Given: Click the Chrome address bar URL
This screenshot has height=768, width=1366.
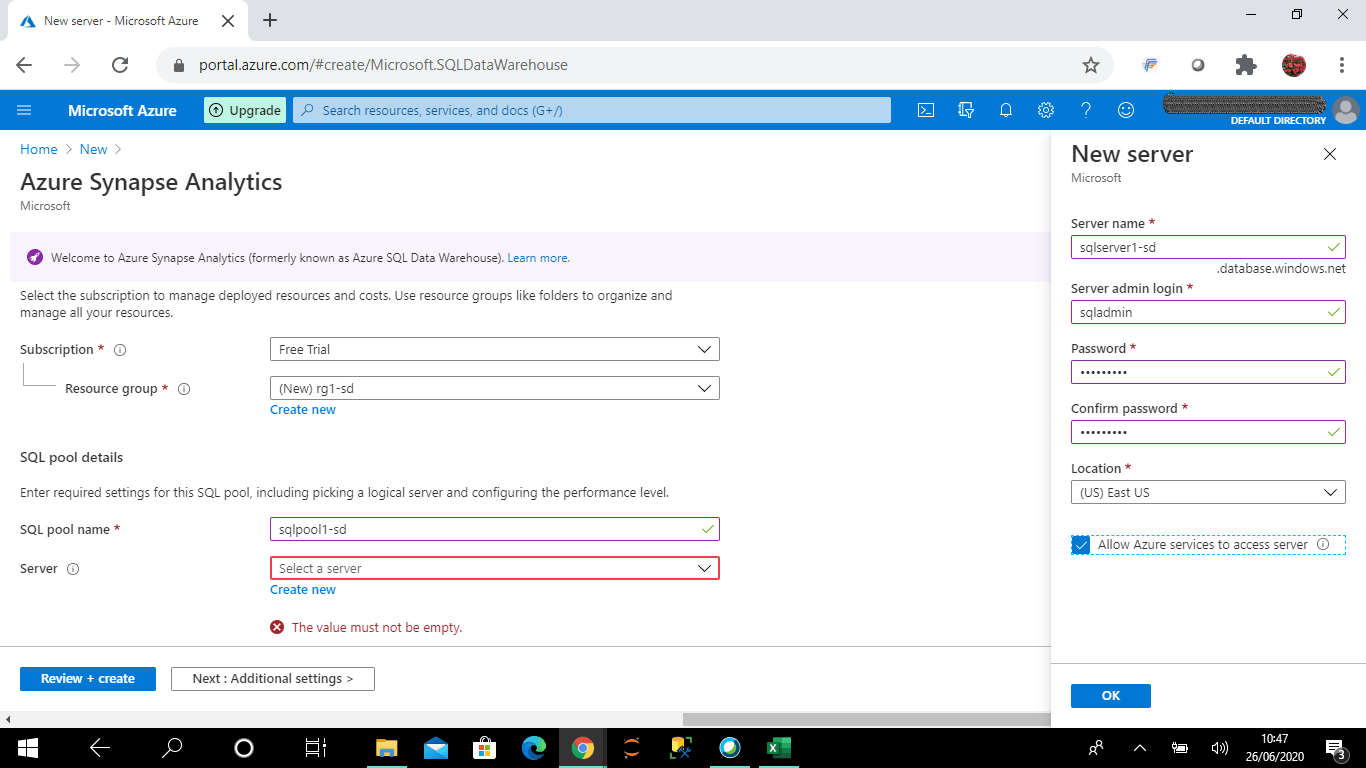Looking at the screenshot, I should coord(383,65).
